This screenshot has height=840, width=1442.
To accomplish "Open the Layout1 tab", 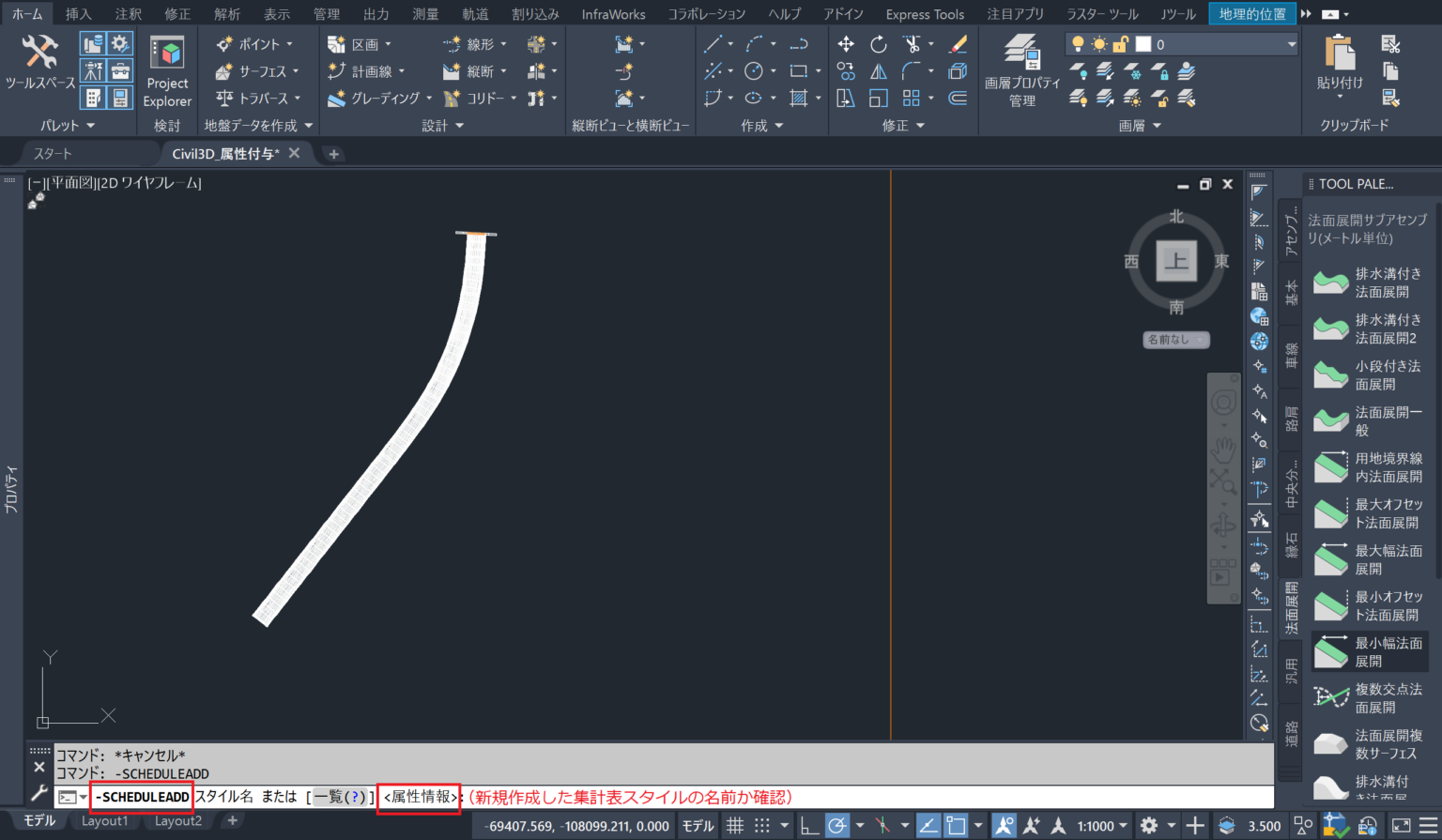I will [105, 819].
